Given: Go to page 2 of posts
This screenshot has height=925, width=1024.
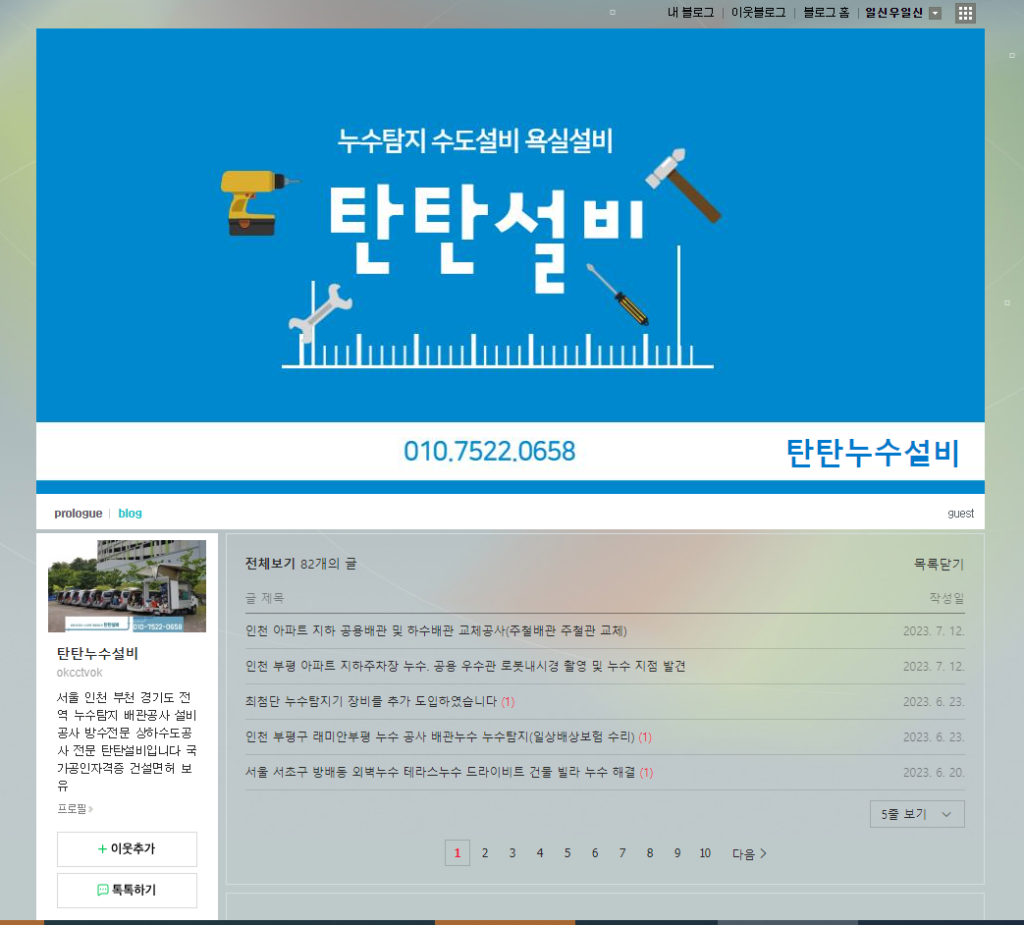Looking at the screenshot, I should point(485,853).
